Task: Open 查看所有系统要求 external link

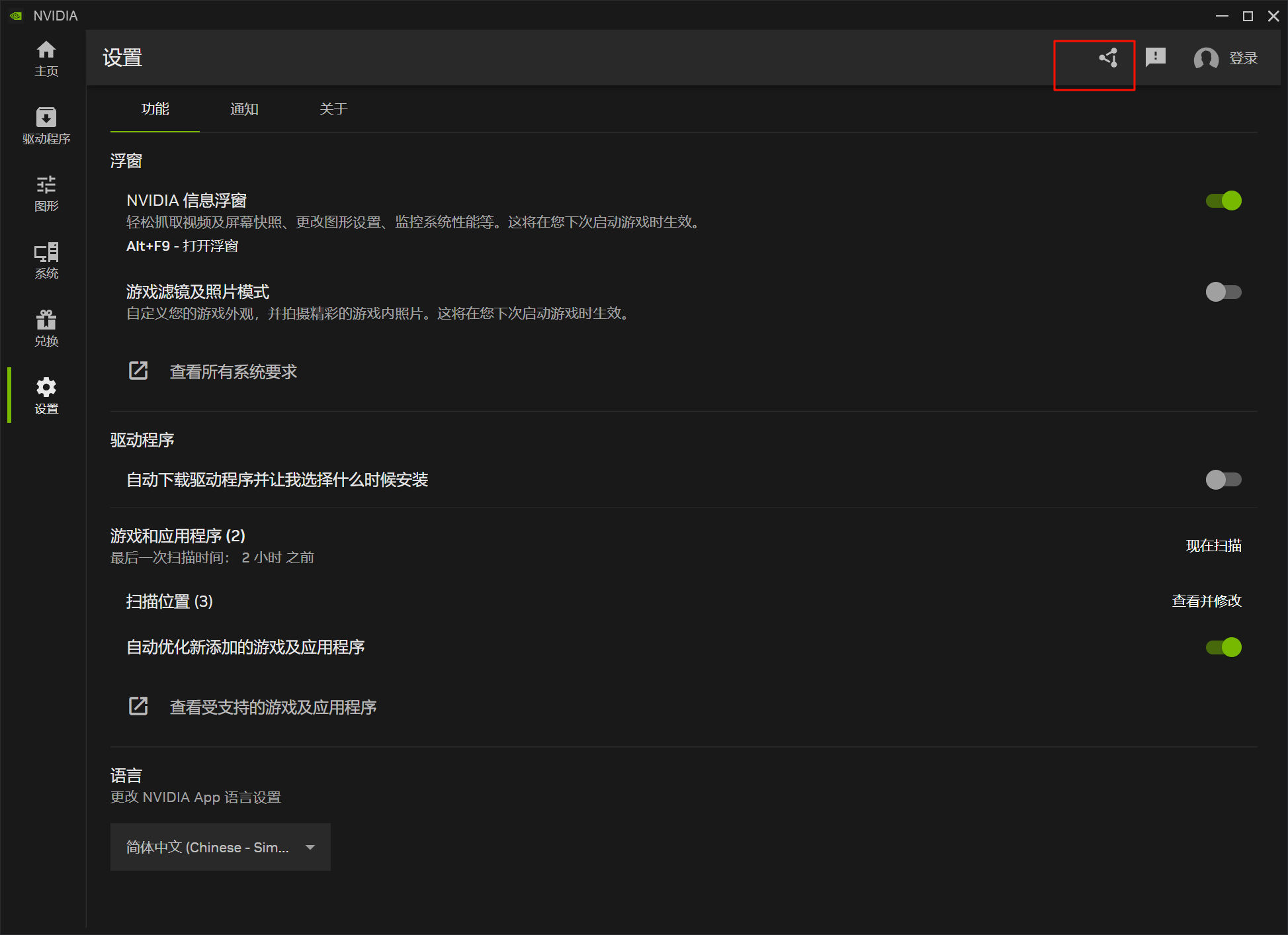Action: coord(232,372)
